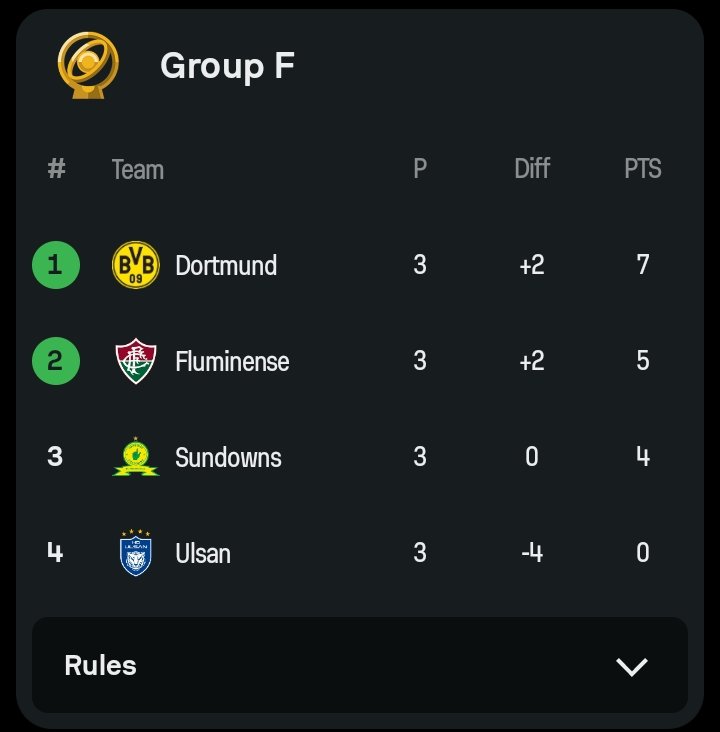This screenshot has height=732, width=720.
Task: Open the Sundowns team name link
Action: pos(228,457)
